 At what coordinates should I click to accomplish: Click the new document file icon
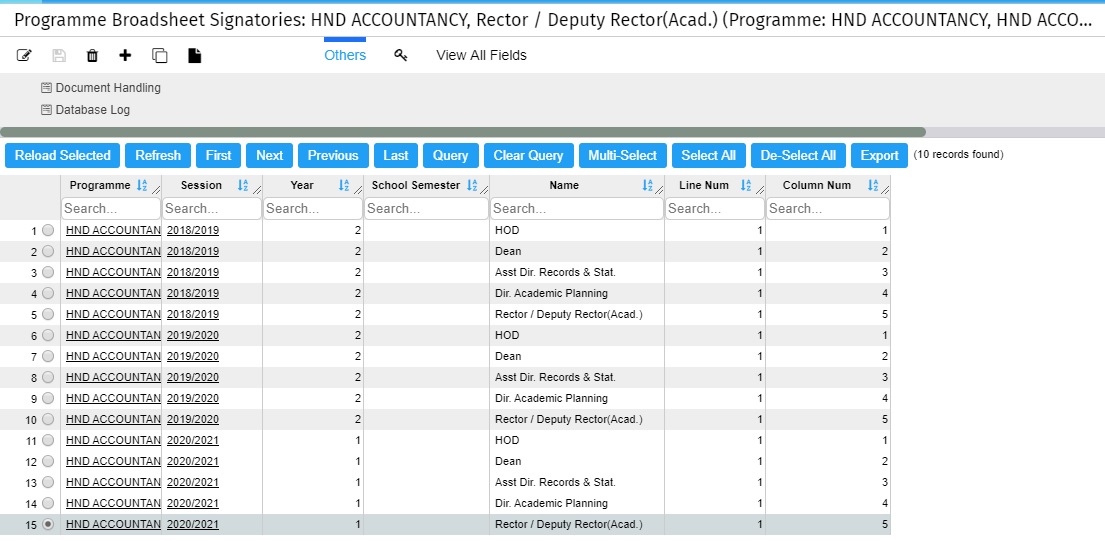pos(195,55)
